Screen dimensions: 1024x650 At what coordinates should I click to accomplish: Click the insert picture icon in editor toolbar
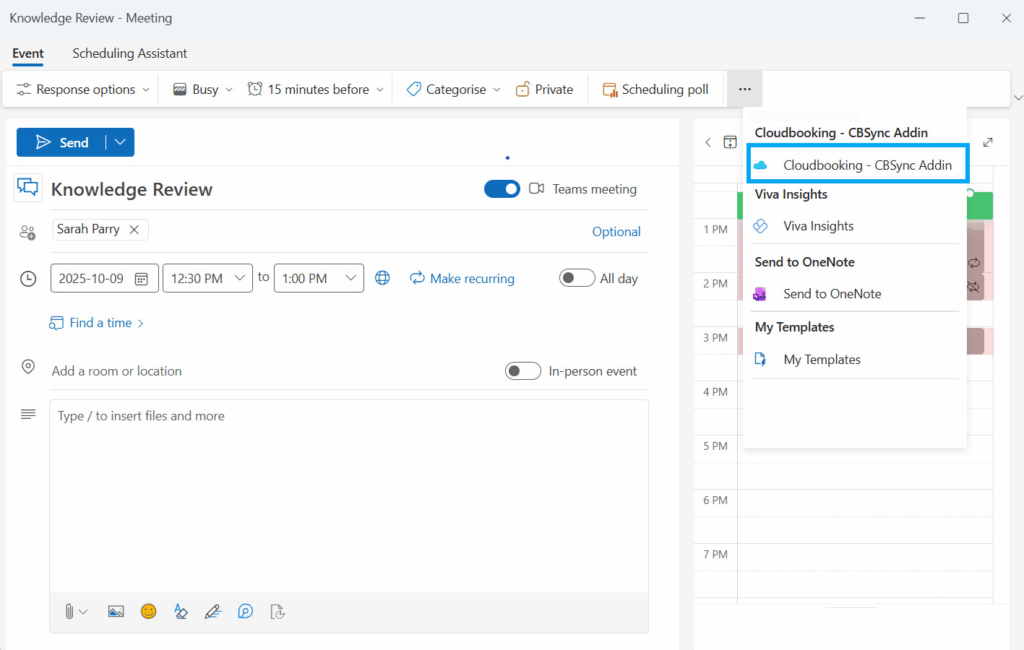116,611
